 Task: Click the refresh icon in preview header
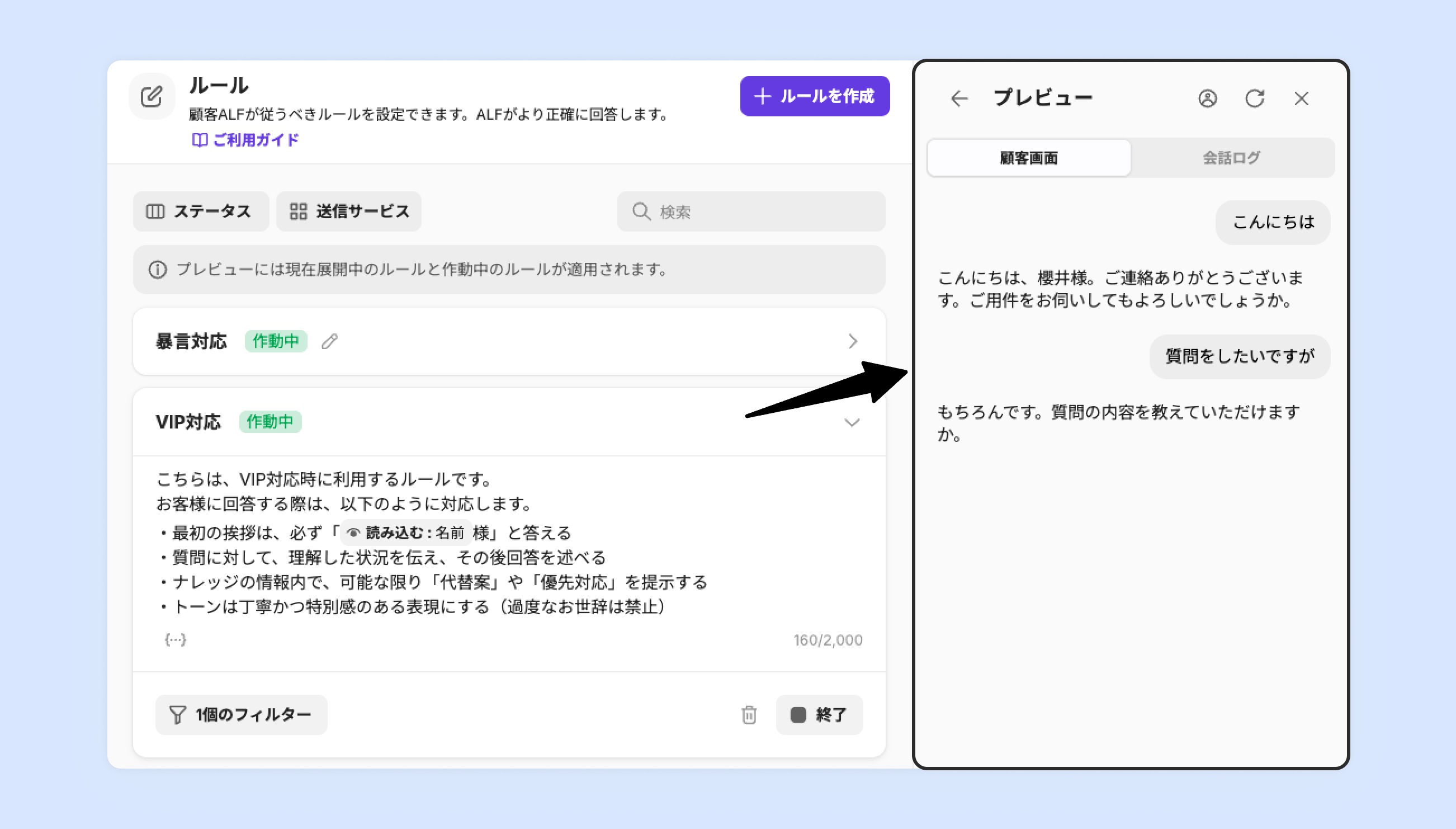click(1254, 98)
